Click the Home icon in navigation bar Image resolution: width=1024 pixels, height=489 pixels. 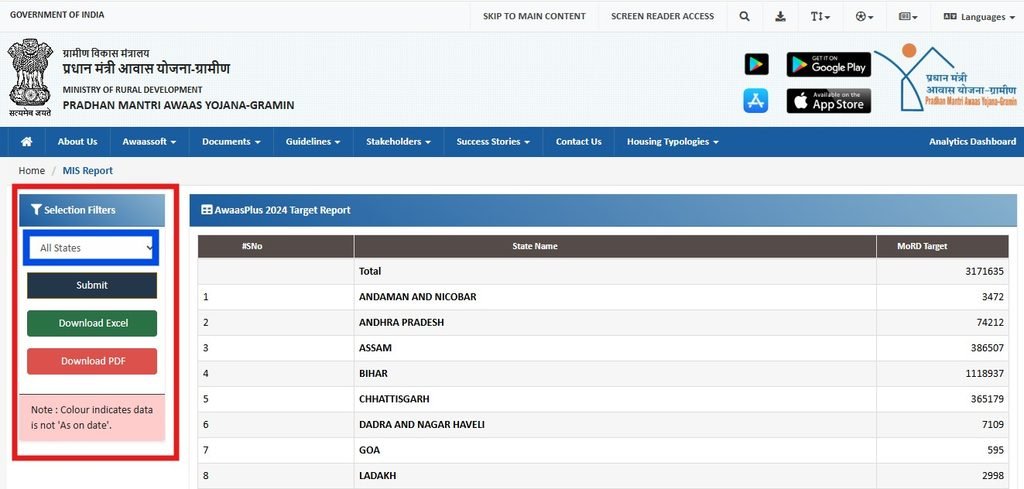[x=27, y=142]
